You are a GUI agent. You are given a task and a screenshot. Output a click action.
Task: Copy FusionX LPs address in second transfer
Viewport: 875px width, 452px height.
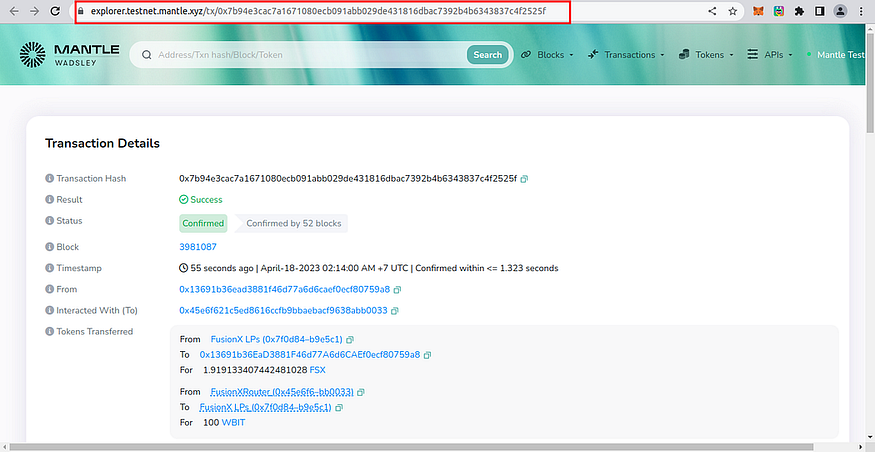[339, 408]
